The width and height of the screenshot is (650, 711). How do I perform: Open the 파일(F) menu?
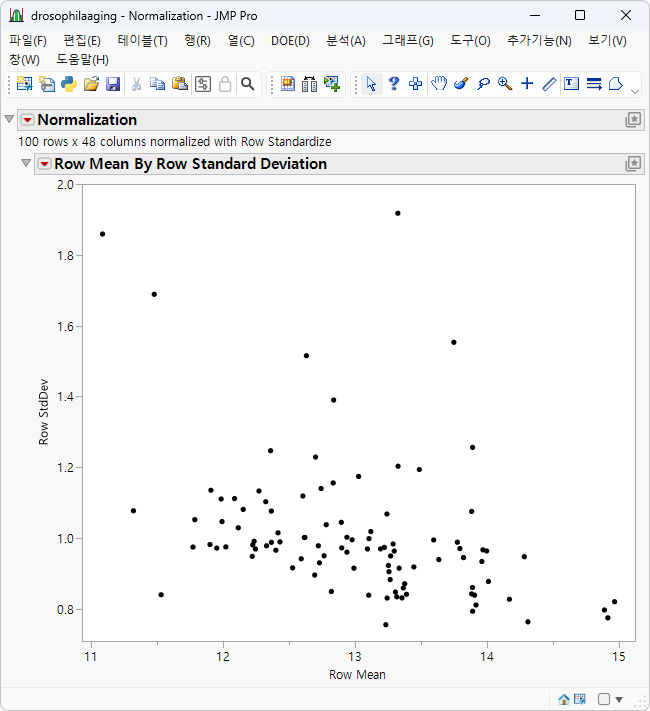pyautogui.click(x=28, y=41)
